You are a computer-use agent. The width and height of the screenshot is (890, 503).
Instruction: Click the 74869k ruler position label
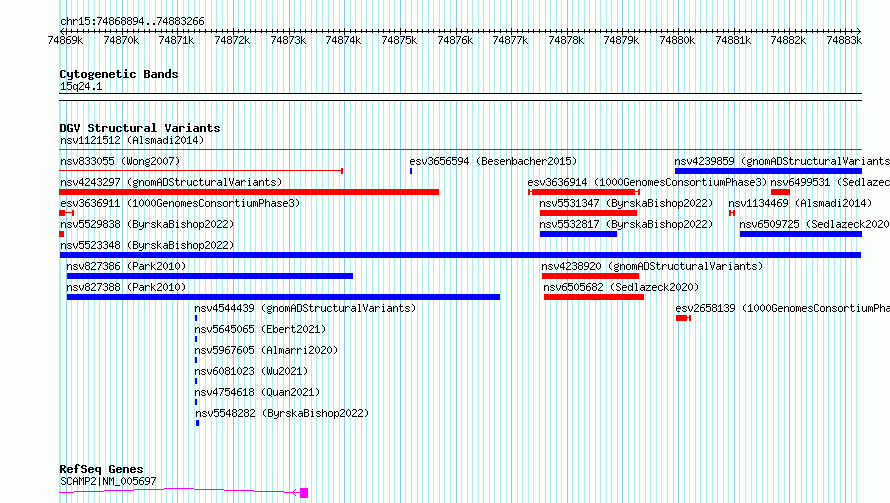pos(65,40)
